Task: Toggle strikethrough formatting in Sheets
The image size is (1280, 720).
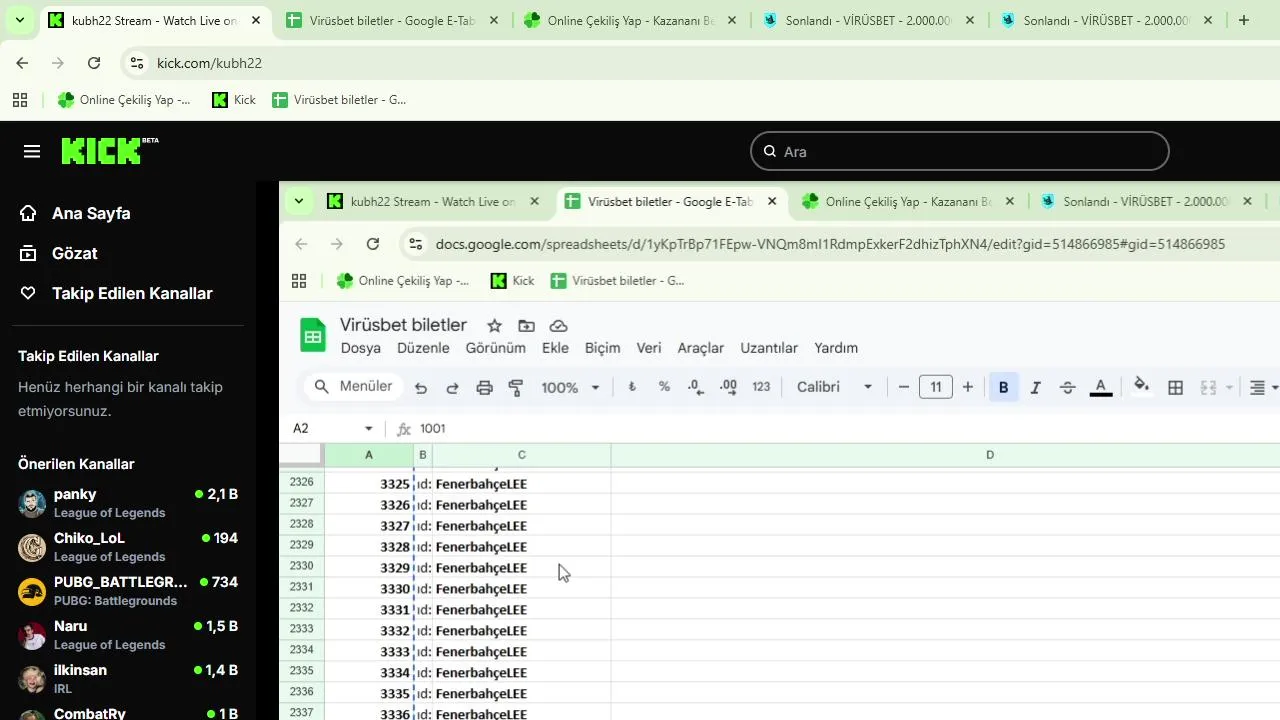Action: [1067, 387]
